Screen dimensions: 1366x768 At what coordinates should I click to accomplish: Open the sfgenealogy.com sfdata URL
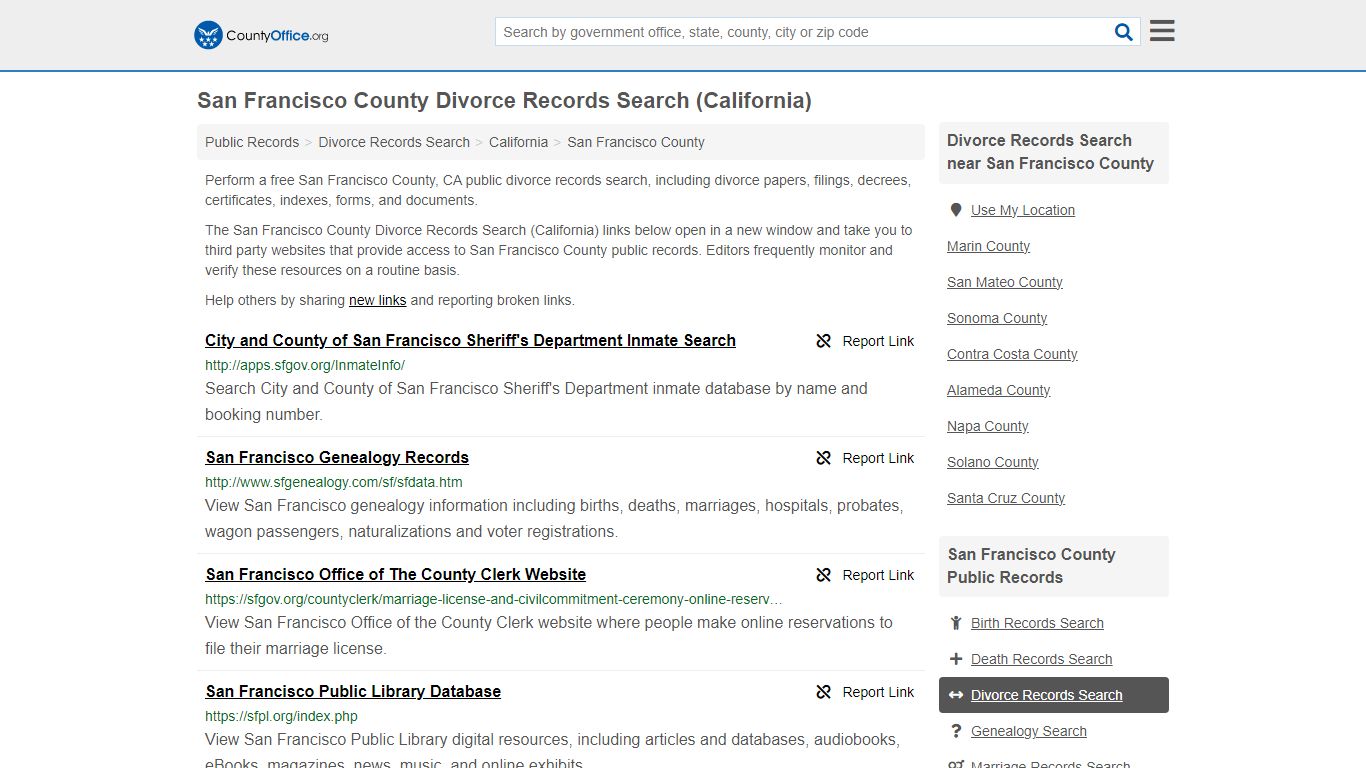click(334, 482)
